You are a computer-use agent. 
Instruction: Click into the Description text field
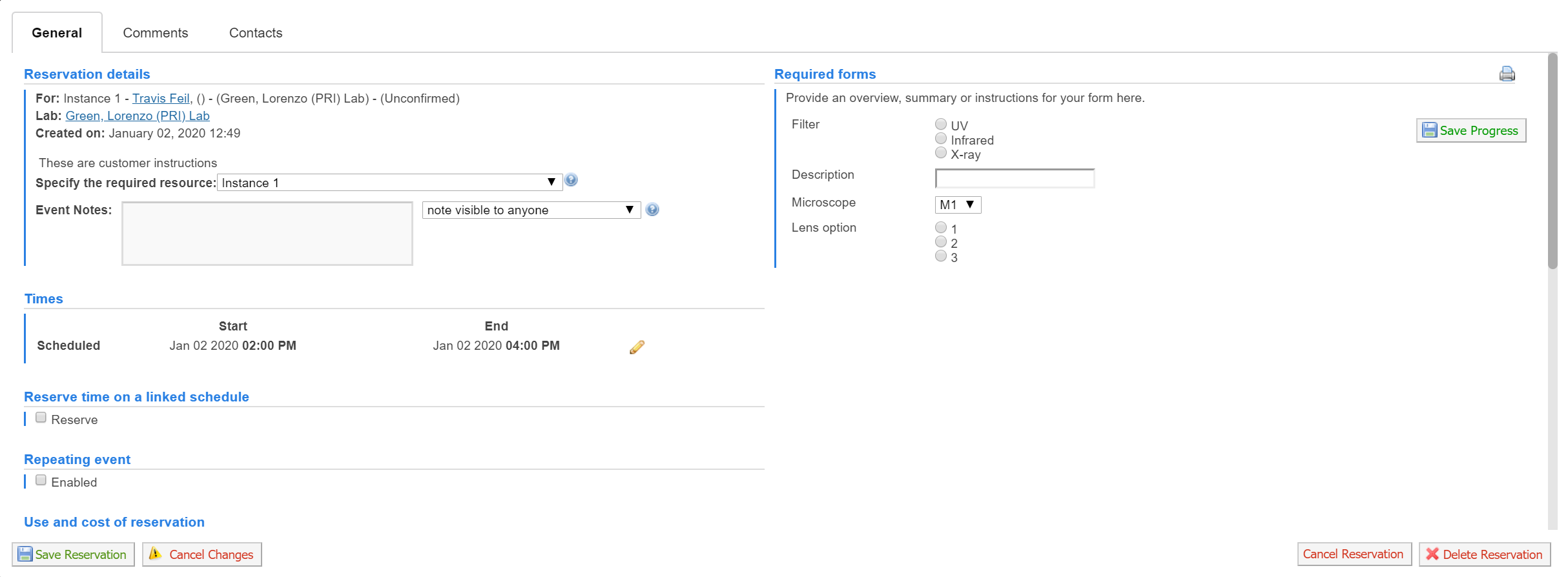pyautogui.click(x=1015, y=178)
